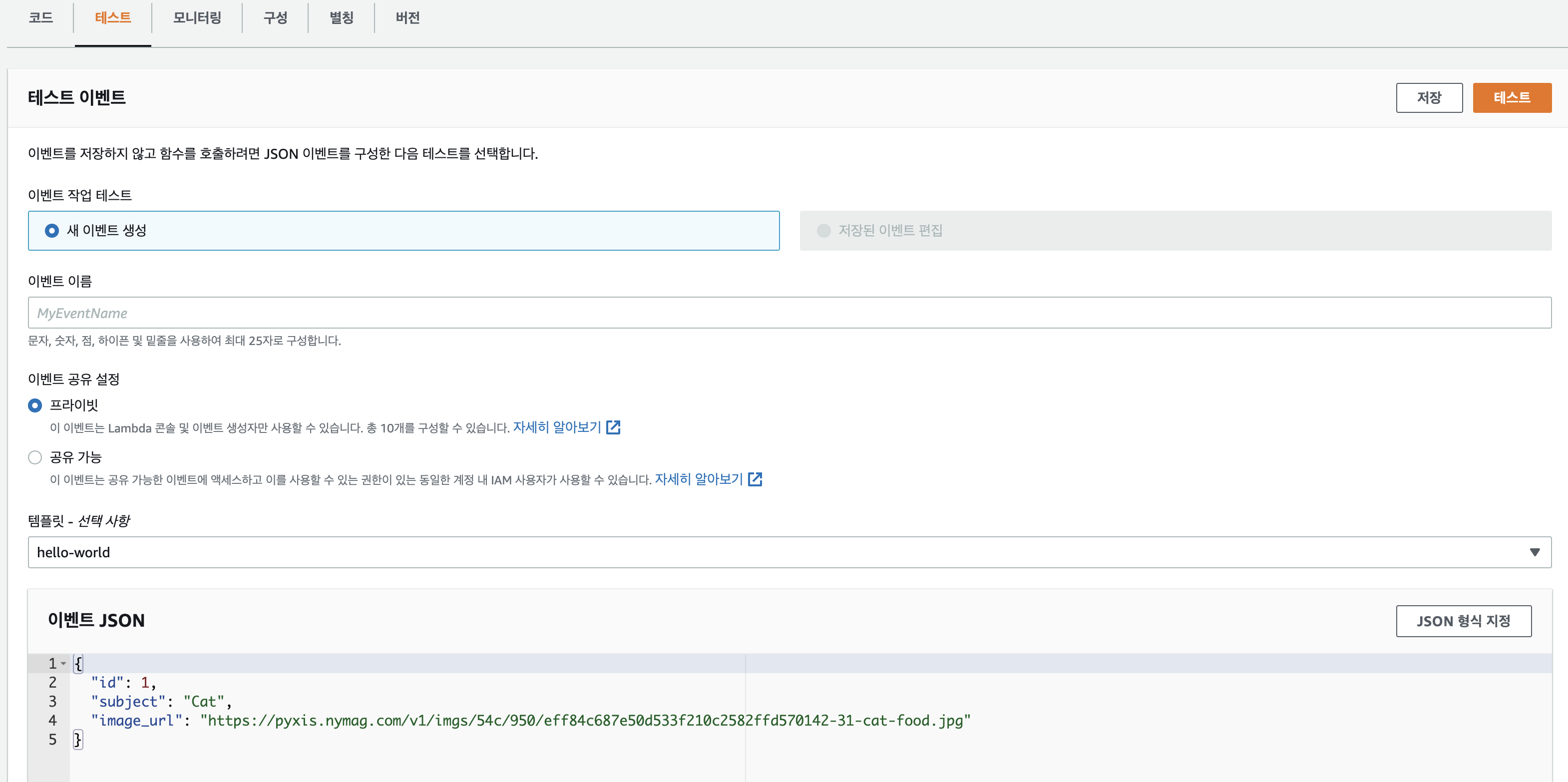
Task: Click line number 5 in editor gutter
Action: click(x=53, y=740)
